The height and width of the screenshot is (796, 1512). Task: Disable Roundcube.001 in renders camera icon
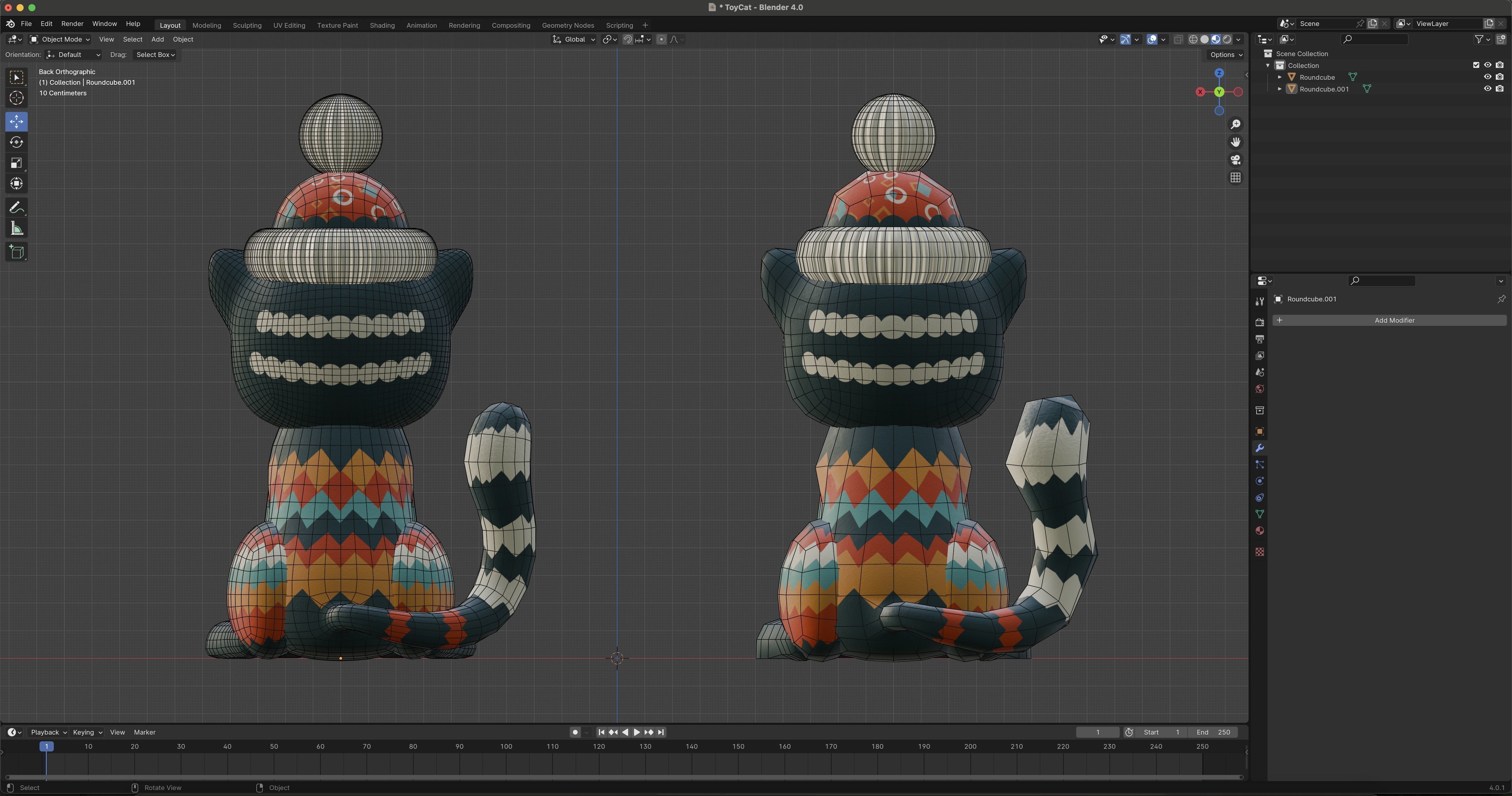[x=1500, y=89]
